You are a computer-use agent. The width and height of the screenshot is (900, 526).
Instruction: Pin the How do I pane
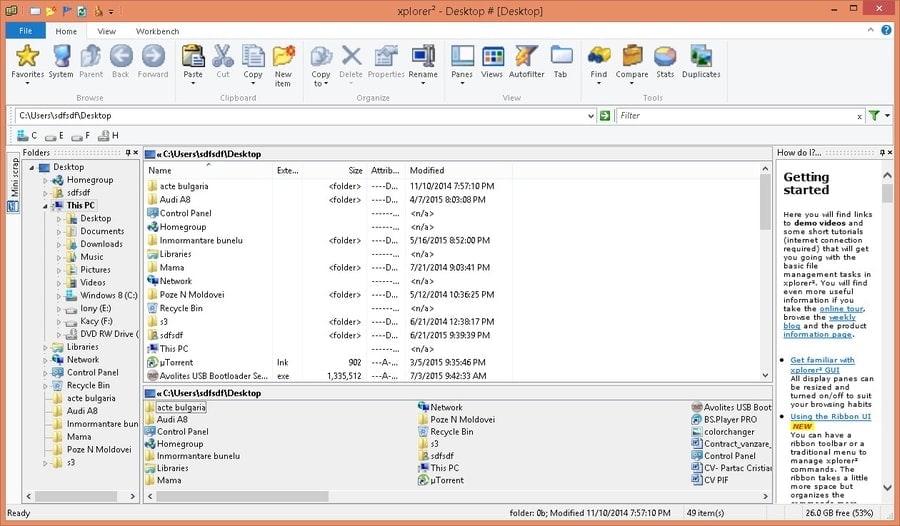882,153
